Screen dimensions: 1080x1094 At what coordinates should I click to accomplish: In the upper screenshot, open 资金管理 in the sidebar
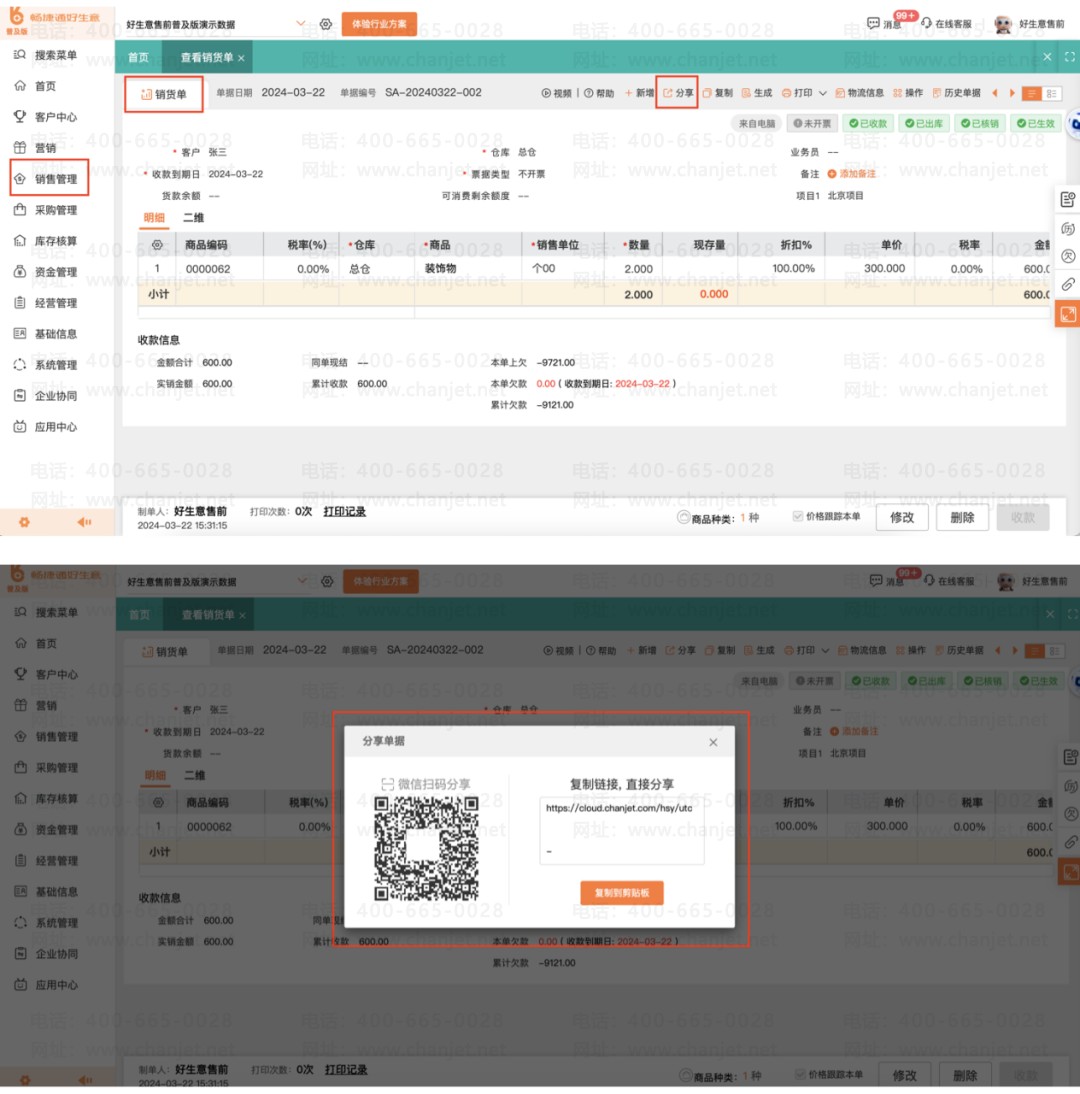pyautogui.click(x=46, y=271)
